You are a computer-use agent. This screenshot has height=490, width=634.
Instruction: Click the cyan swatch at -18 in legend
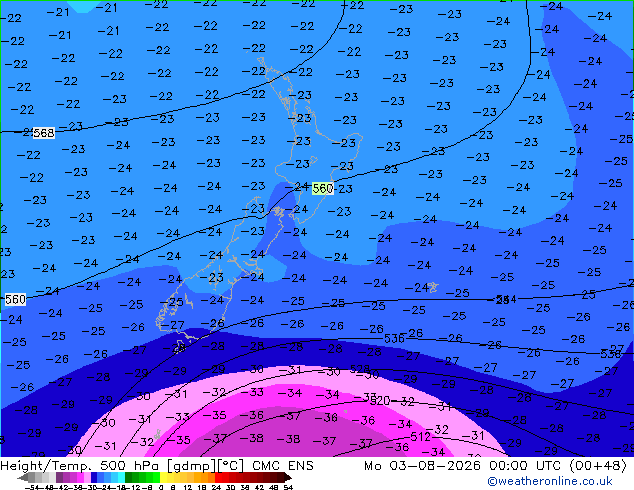[122, 478]
